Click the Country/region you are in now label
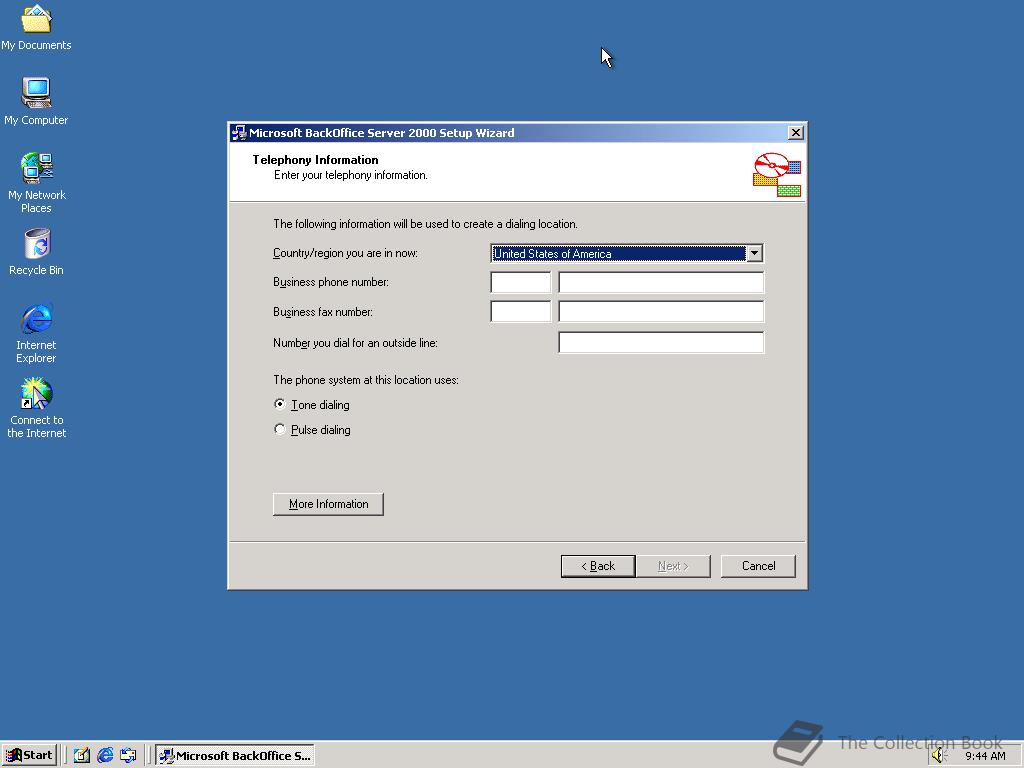 pos(345,253)
